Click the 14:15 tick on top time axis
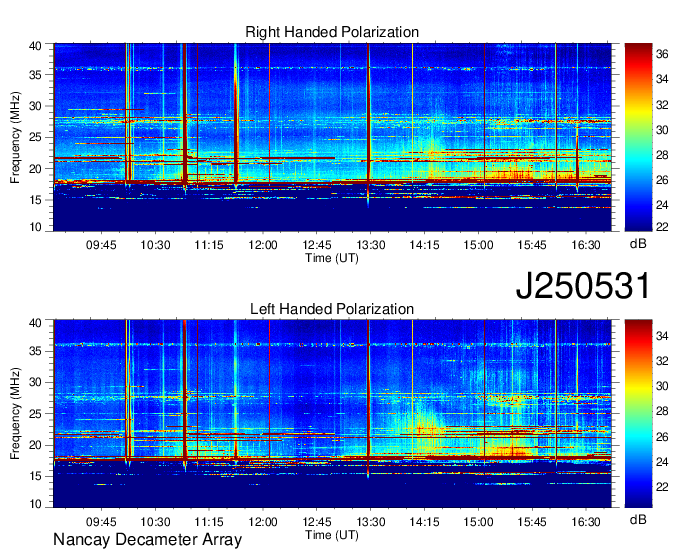Screen dimensions: 680x552 click(x=425, y=245)
